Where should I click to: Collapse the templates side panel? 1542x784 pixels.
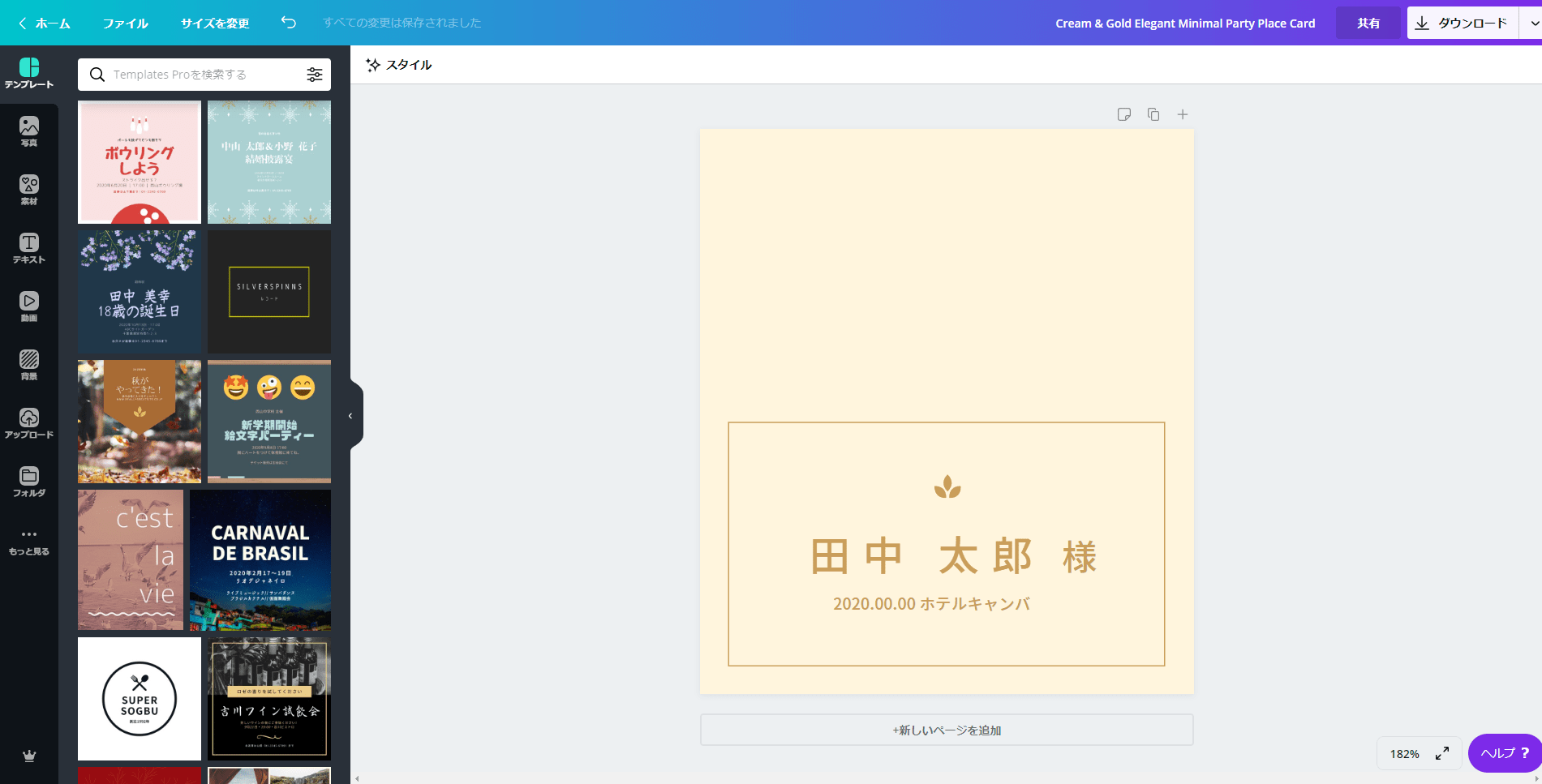(351, 416)
